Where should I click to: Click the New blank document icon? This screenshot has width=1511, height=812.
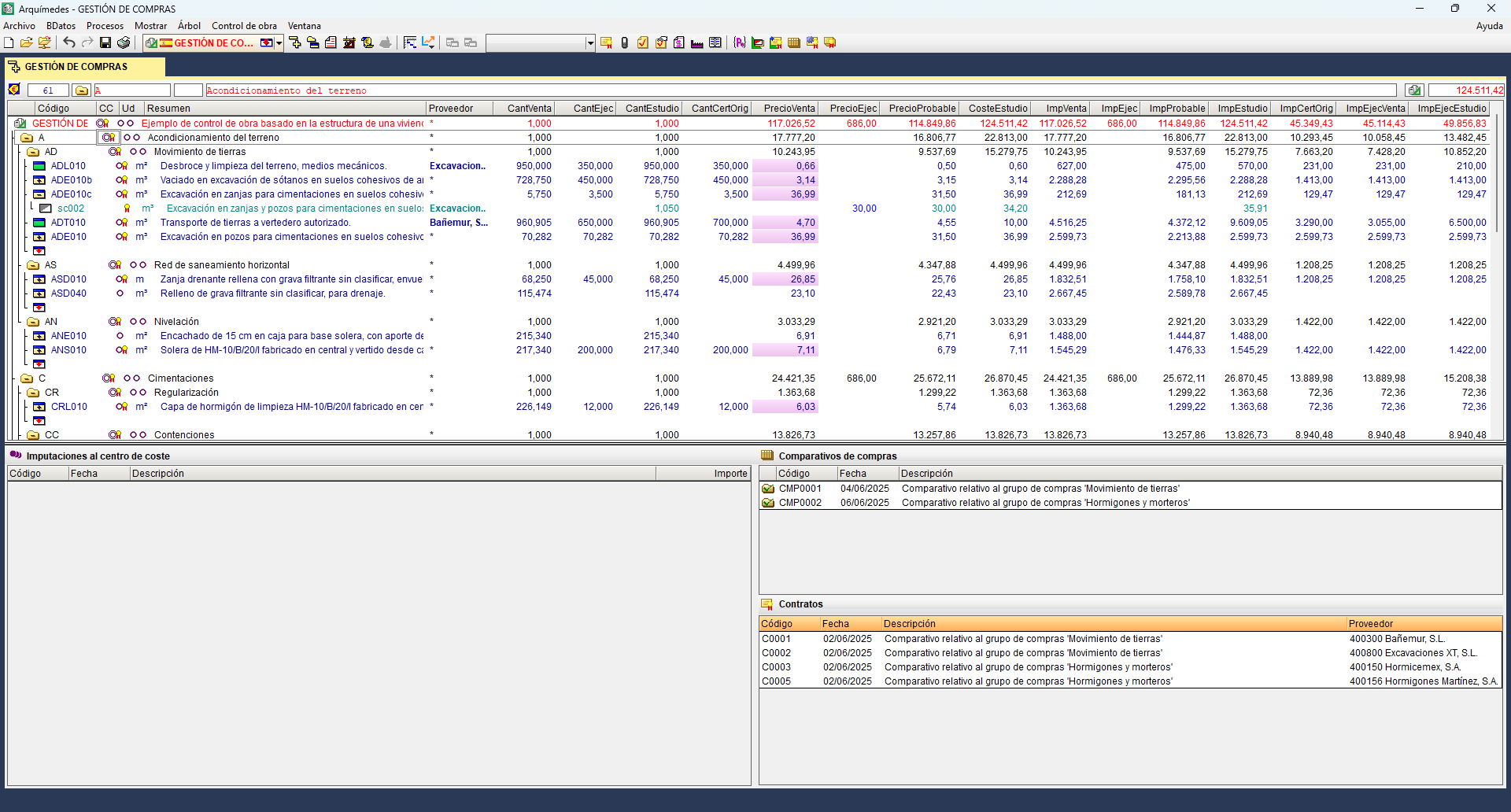point(9,42)
